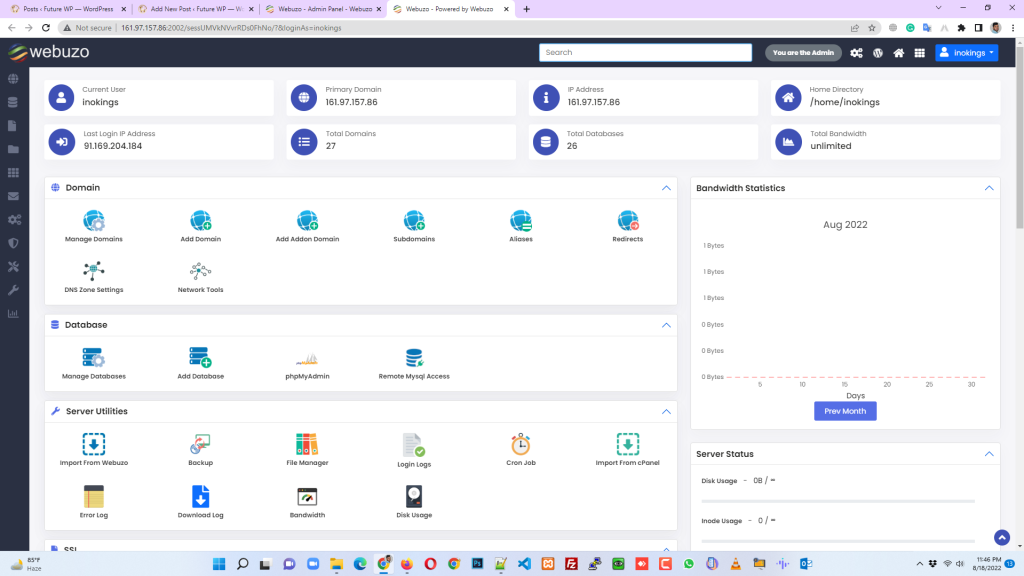
Task: Click the envelope email icon in sidebar
Action: [13, 196]
